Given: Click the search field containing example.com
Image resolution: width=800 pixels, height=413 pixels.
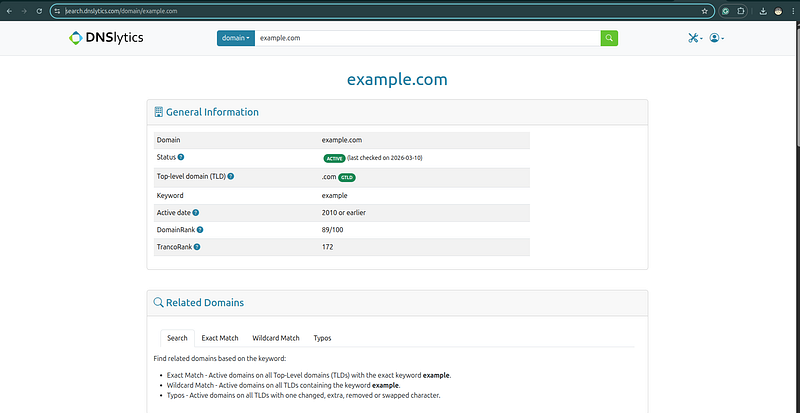Looking at the screenshot, I should (428, 38).
